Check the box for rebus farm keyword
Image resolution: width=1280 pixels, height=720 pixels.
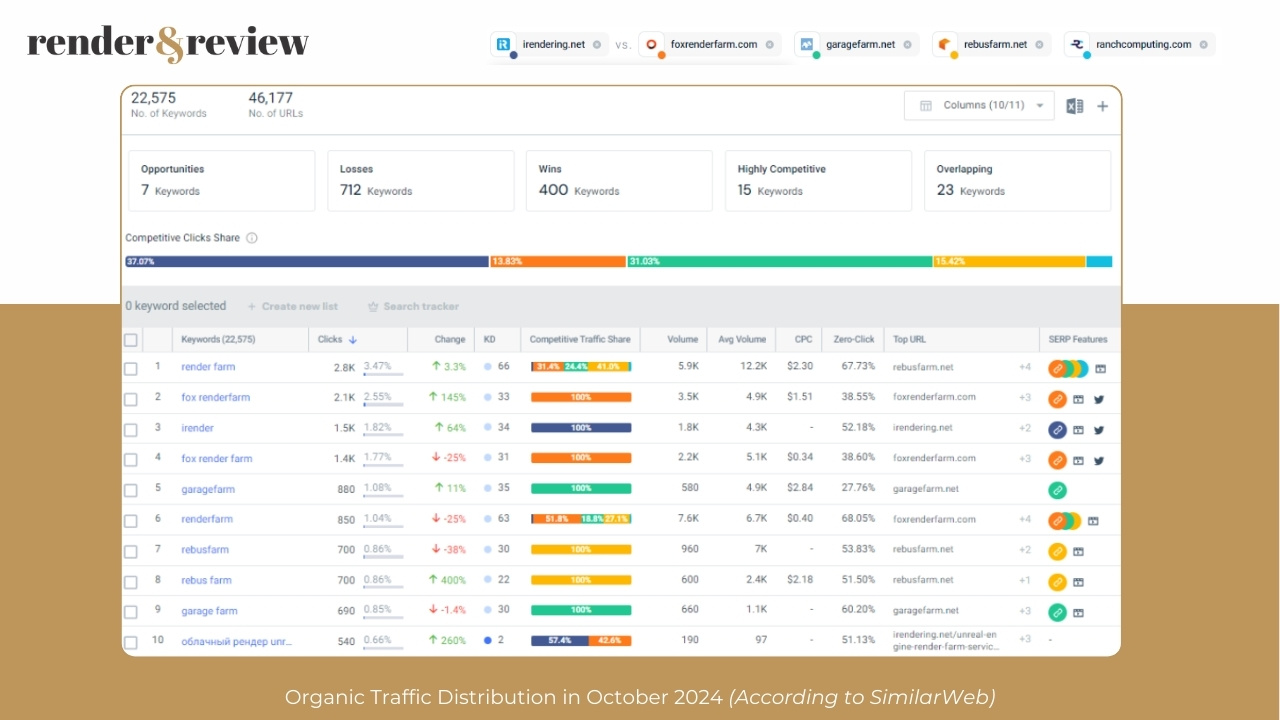coord(130,581)
